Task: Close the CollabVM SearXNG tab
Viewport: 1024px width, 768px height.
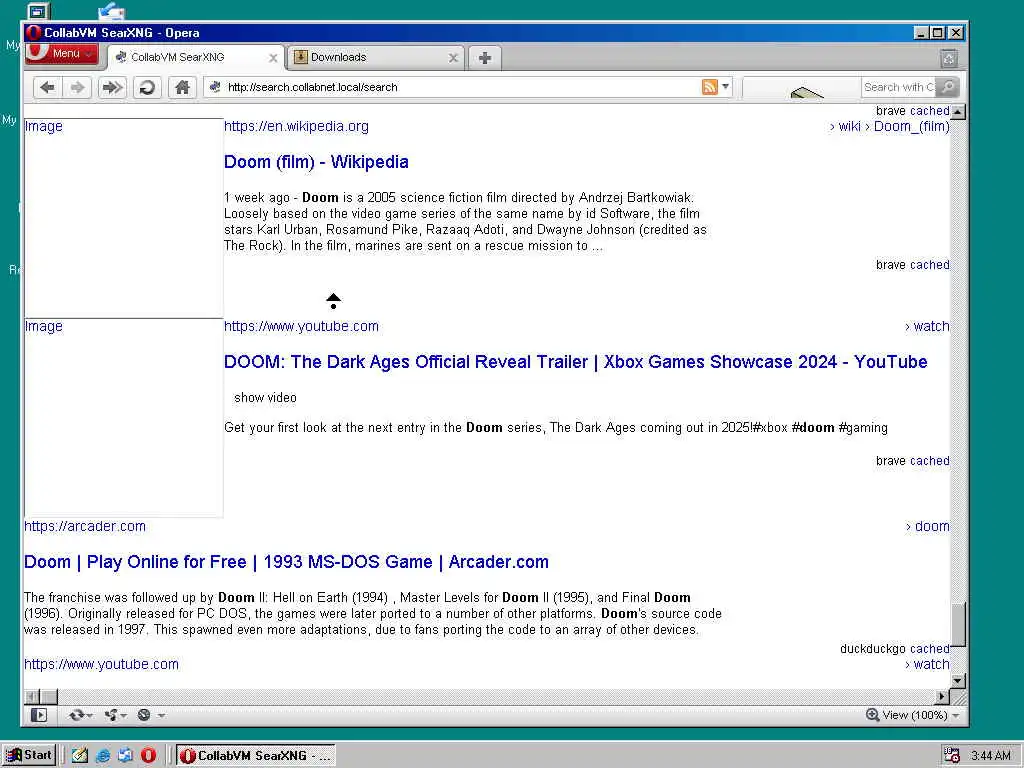Action: point(273,58)
